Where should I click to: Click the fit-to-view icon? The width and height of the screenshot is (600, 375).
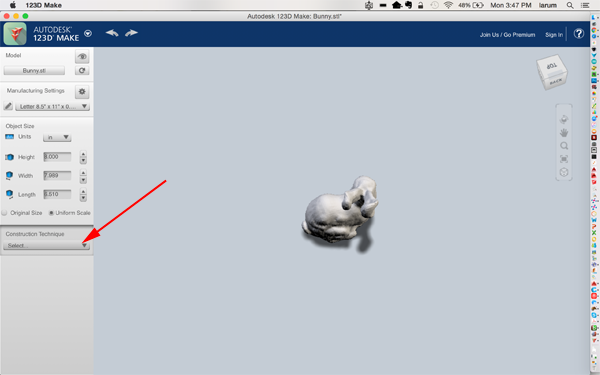click(x=564, y=159)
